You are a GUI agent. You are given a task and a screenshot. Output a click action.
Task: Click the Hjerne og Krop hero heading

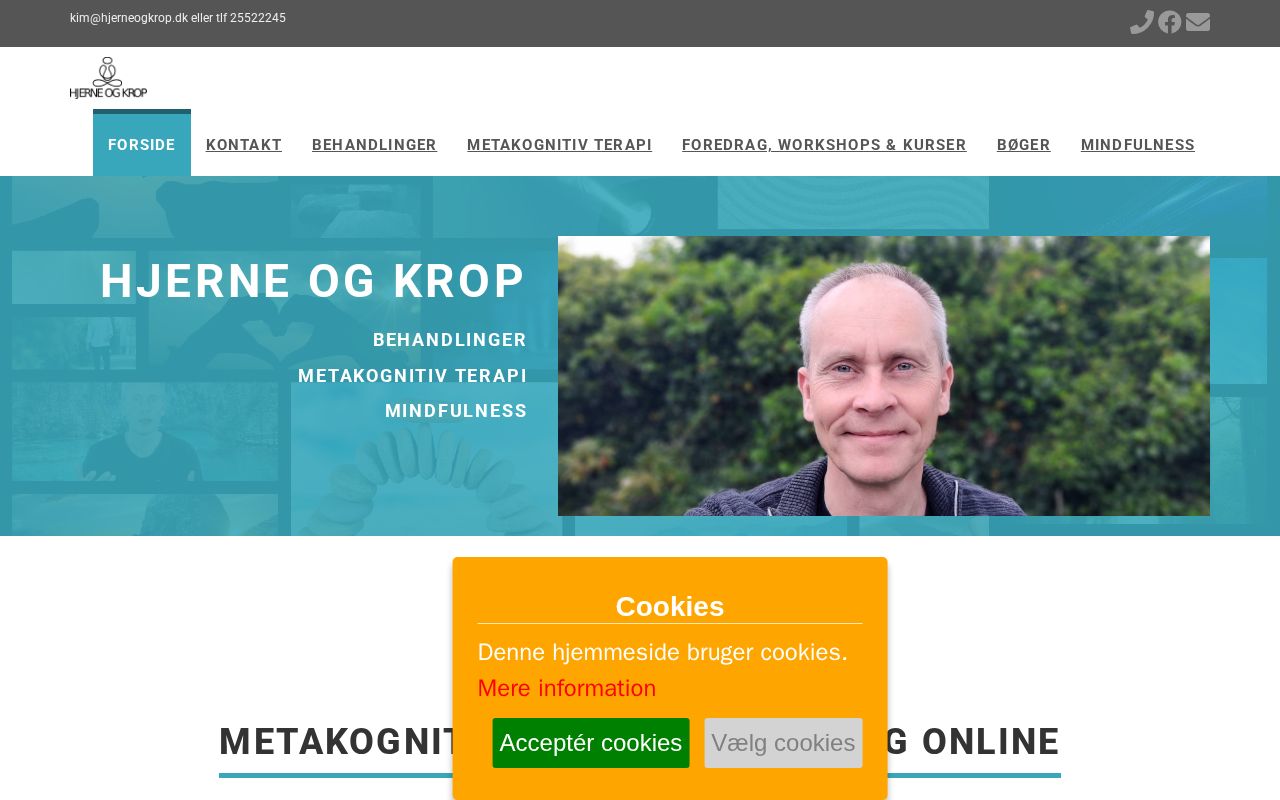[x=313, y=281]
